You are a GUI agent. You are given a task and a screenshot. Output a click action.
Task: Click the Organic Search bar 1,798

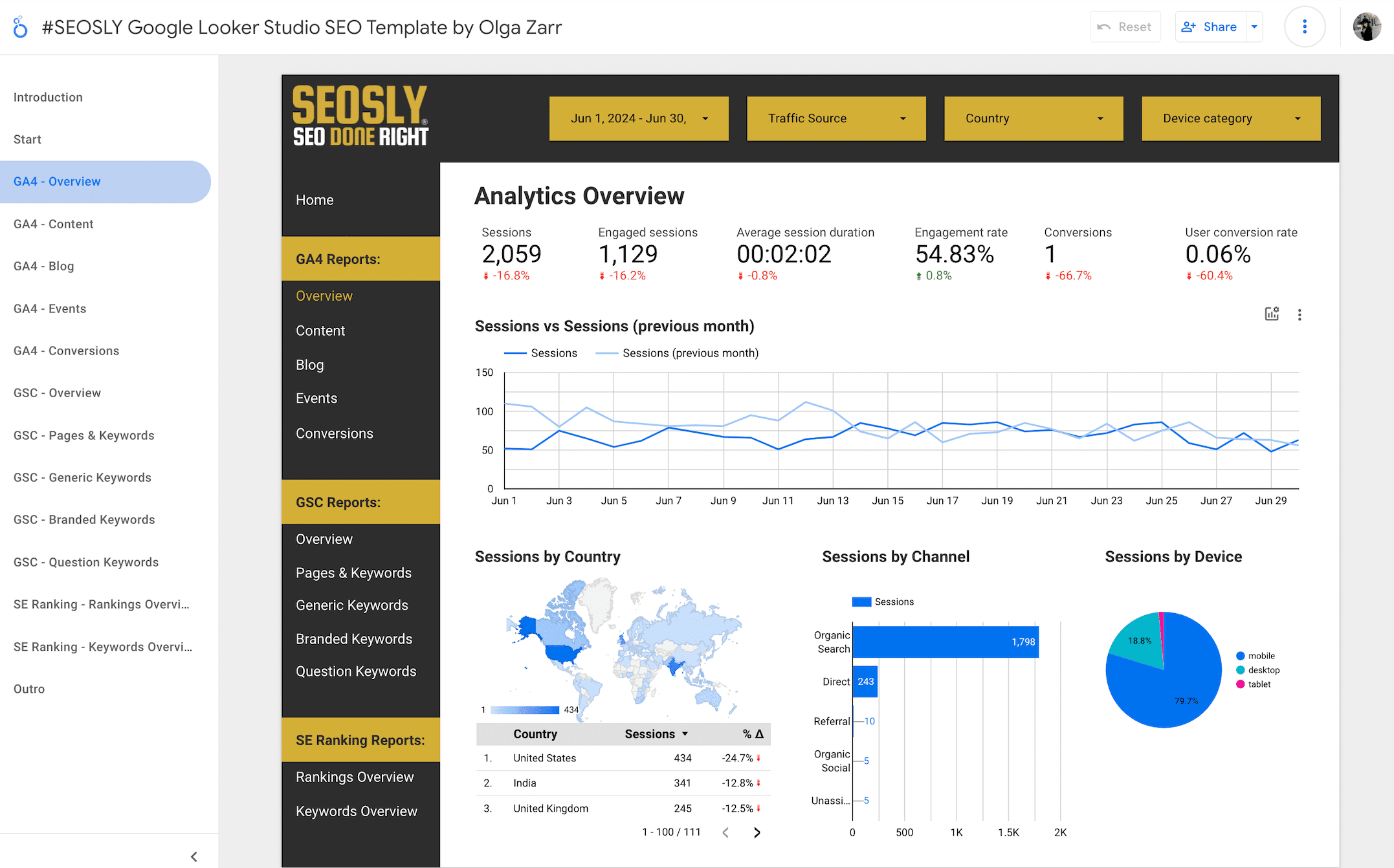point(946,642)
